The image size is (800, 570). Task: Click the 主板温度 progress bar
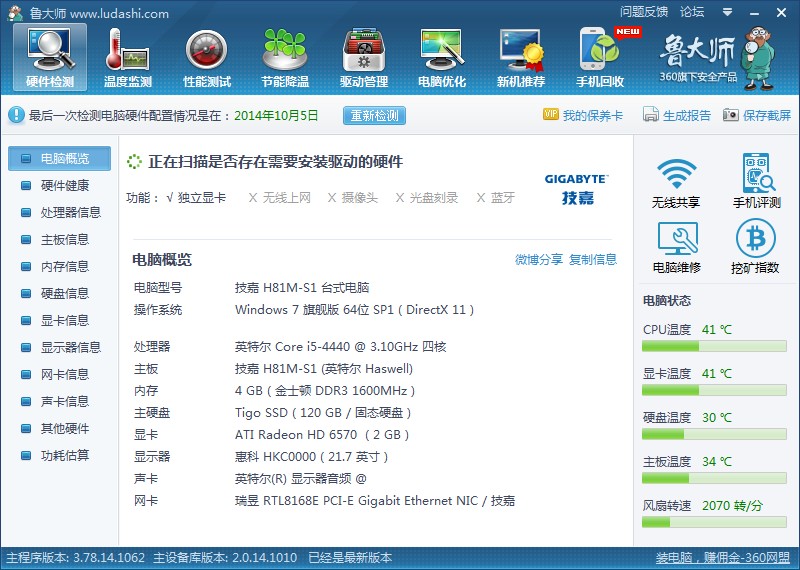pyautogui.click(x=714, y=478)
